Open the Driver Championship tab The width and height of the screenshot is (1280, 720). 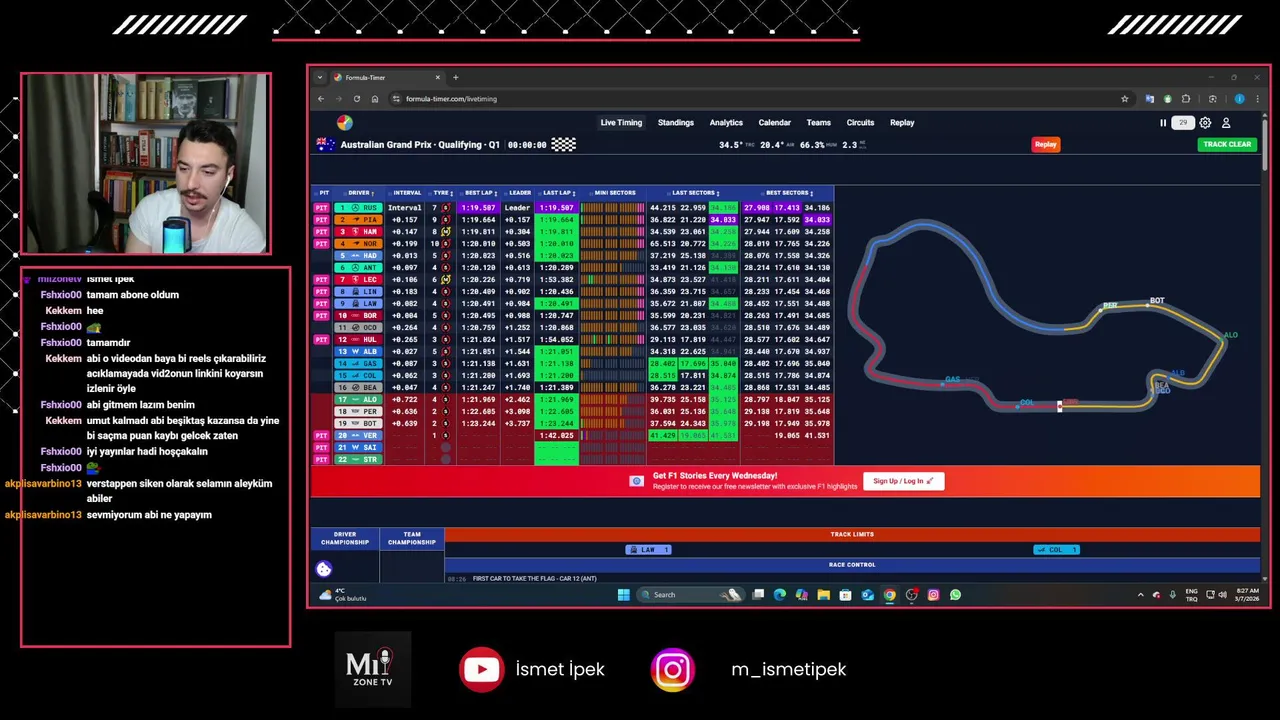click(x=345, y=538)
